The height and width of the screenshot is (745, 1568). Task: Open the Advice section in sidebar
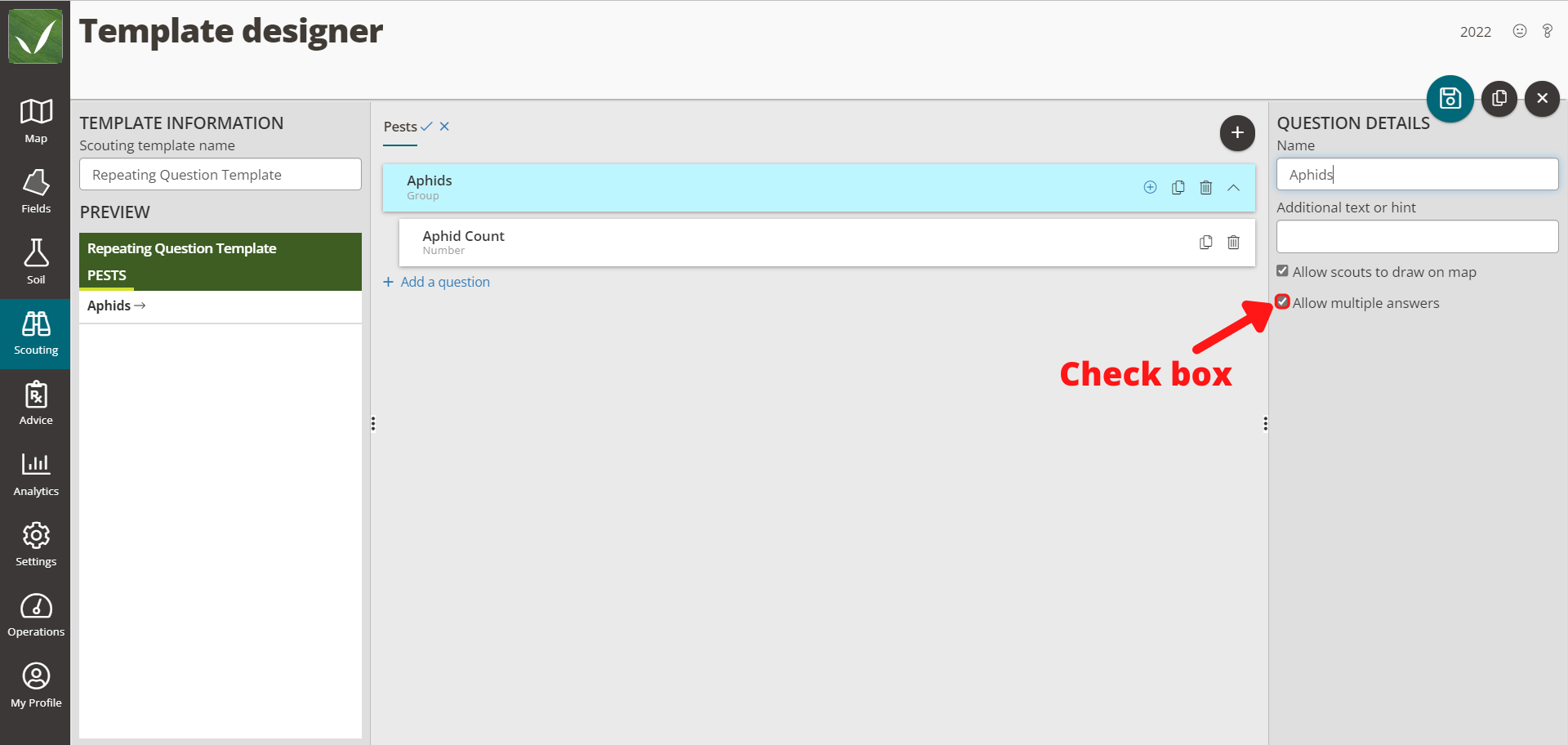point(35,404)
